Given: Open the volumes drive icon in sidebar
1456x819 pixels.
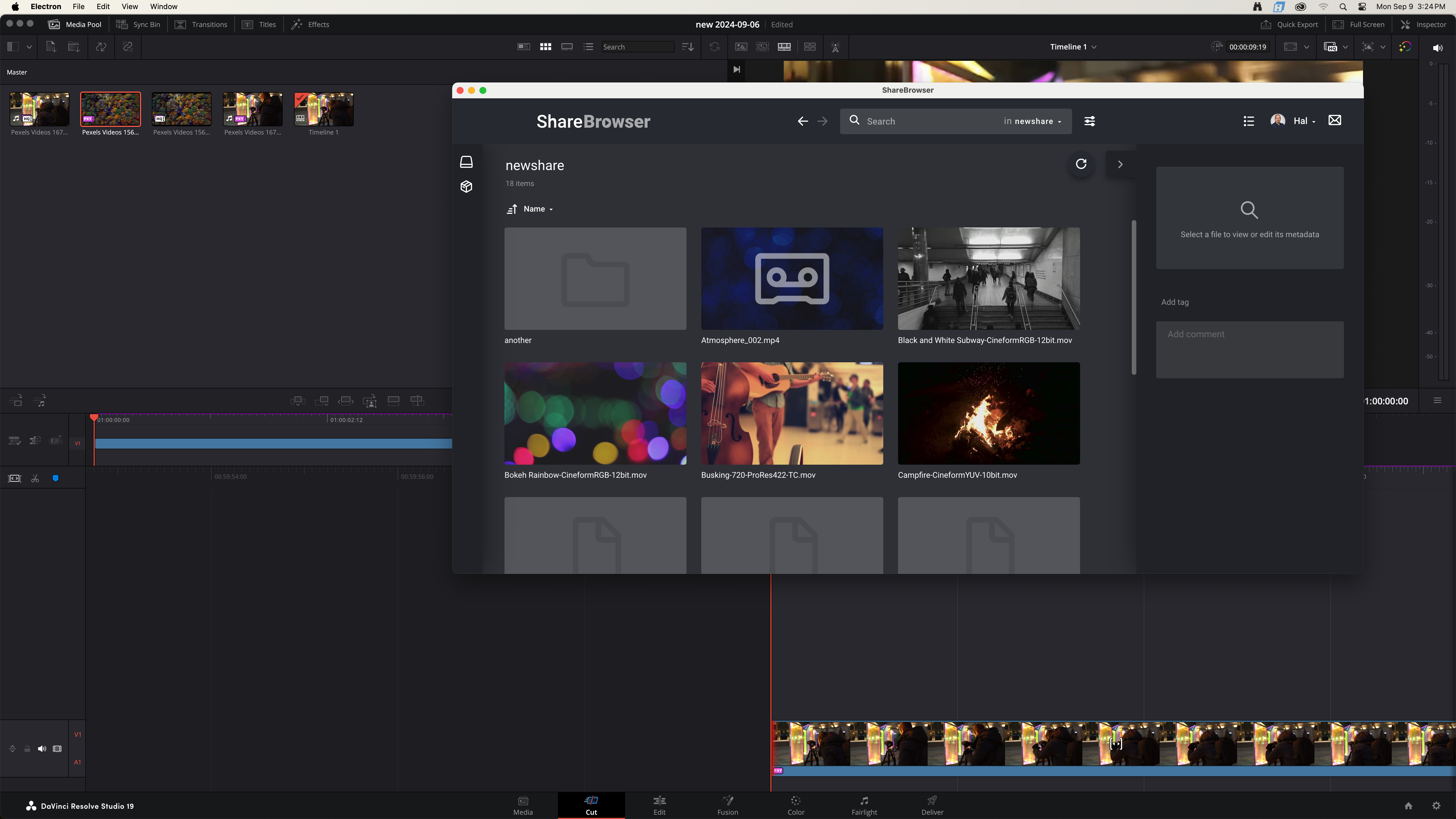Looking at the screenshot, I should click(x=466, y=162).
